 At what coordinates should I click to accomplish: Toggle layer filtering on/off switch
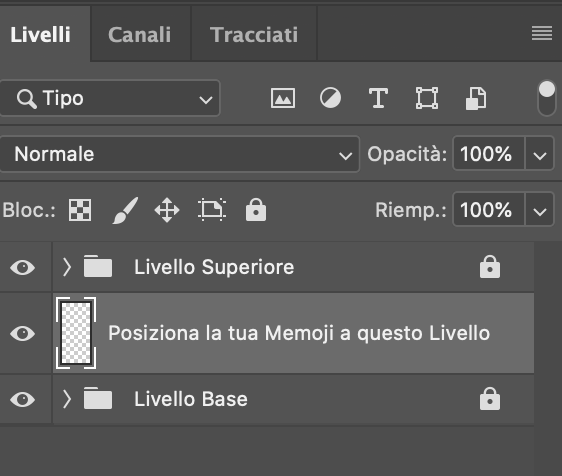(x=547, y=98)
